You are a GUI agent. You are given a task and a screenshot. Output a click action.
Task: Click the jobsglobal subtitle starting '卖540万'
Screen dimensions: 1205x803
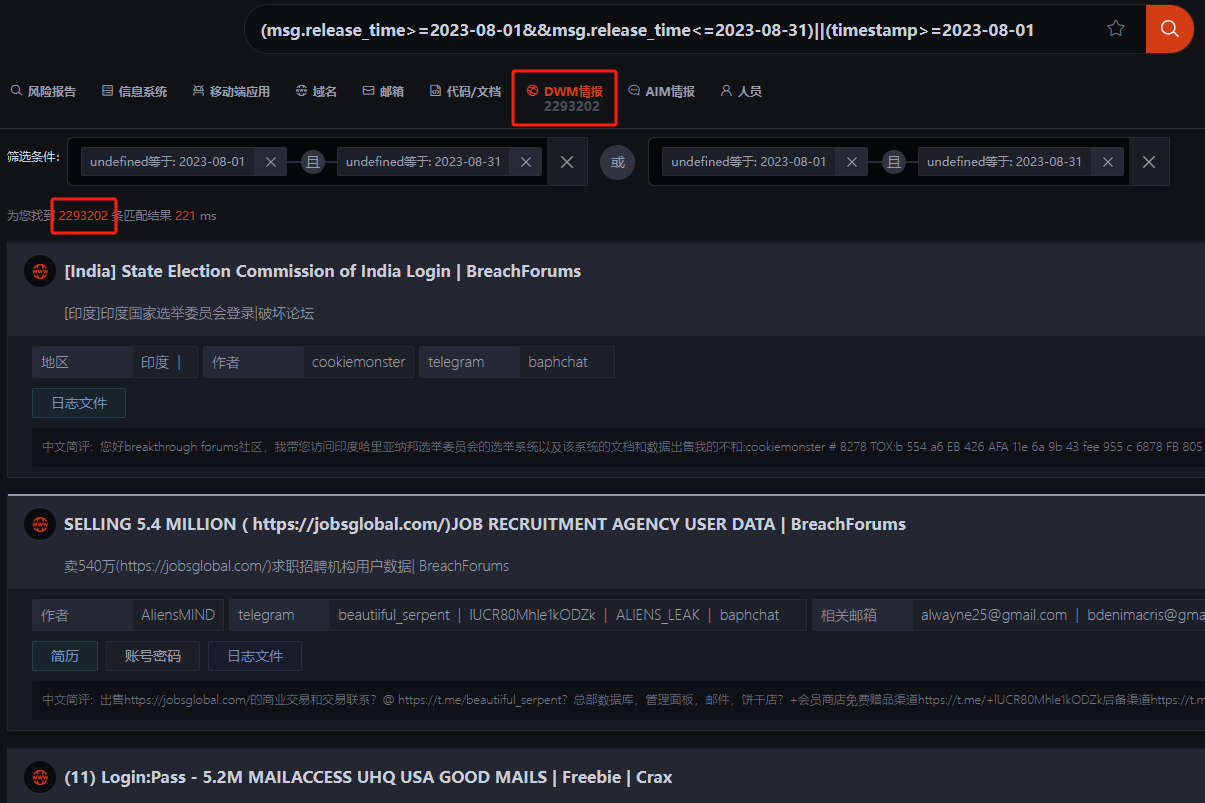286,566
